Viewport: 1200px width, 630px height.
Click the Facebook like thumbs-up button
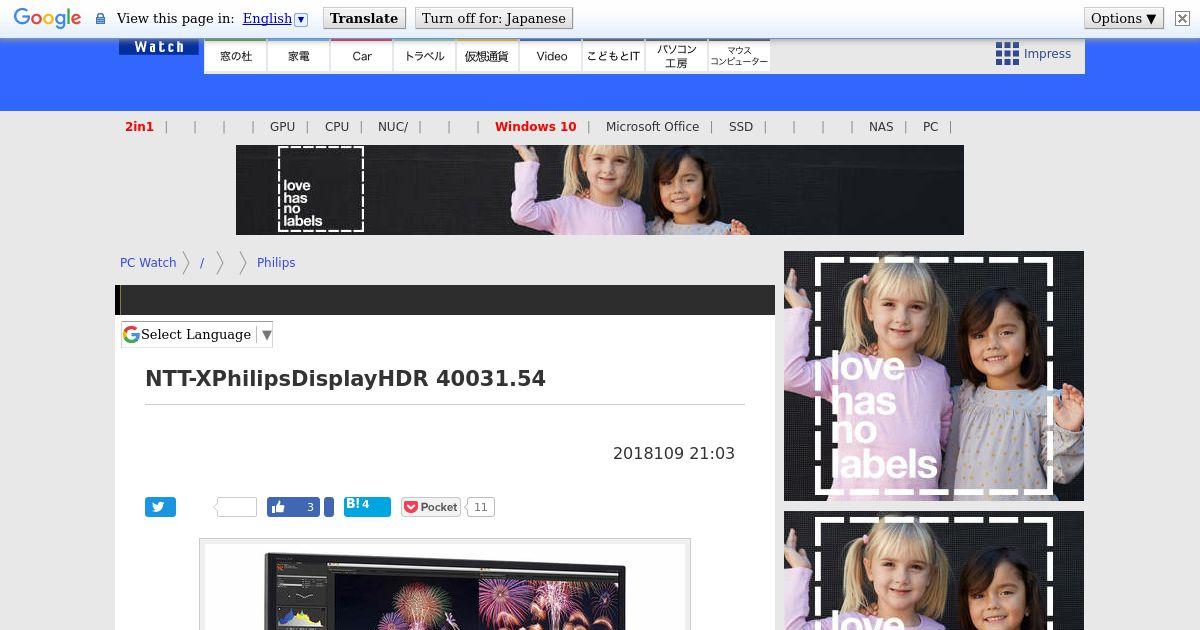point(293,507)
